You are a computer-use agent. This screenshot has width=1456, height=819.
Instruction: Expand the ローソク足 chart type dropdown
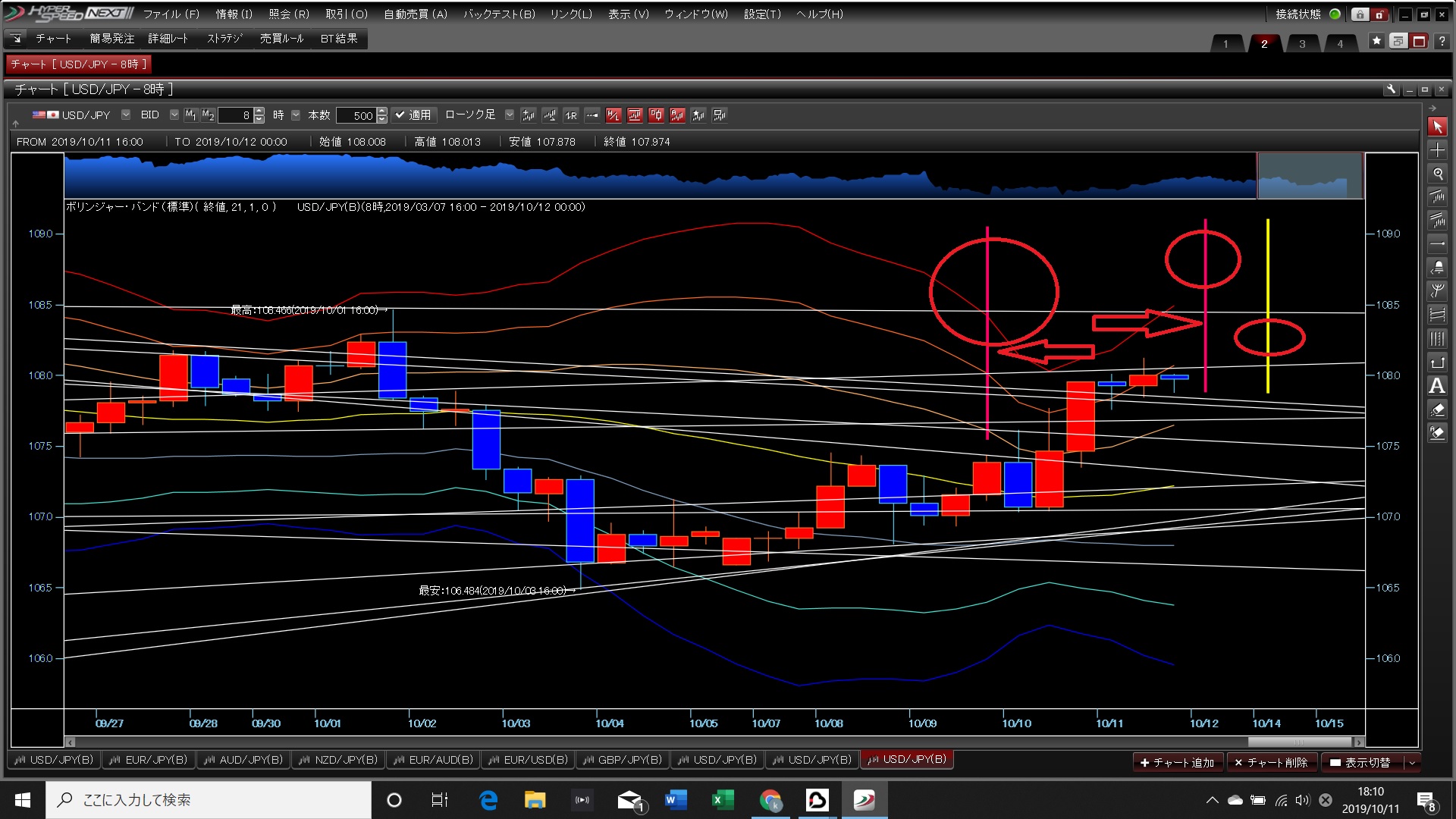tap(510, 115)
